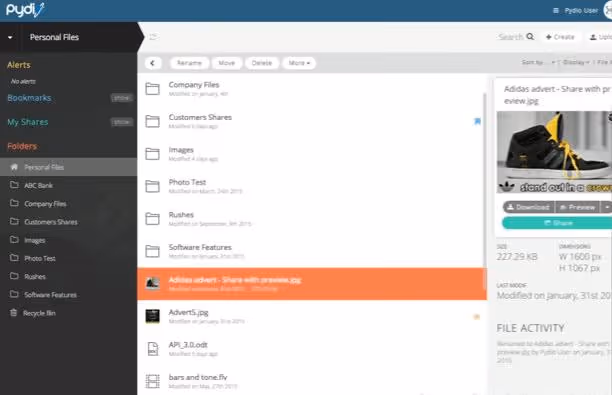Open the Sort by dropdown

click(538, 62)
